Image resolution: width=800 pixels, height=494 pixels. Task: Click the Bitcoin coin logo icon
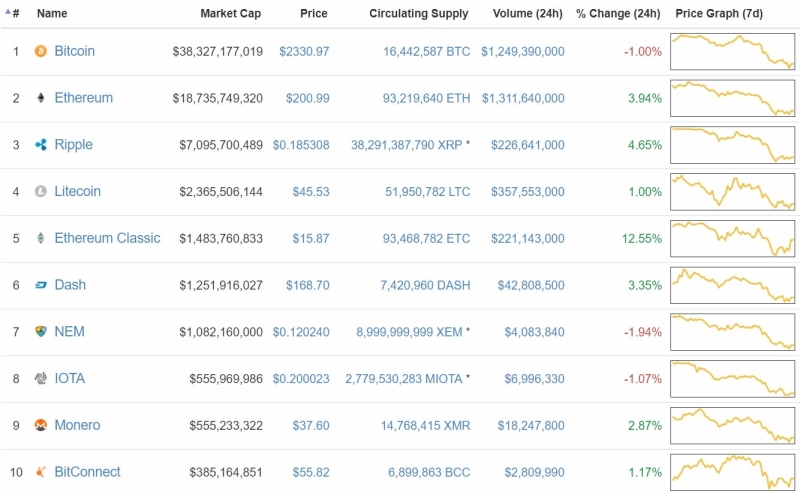click(40, 51)
